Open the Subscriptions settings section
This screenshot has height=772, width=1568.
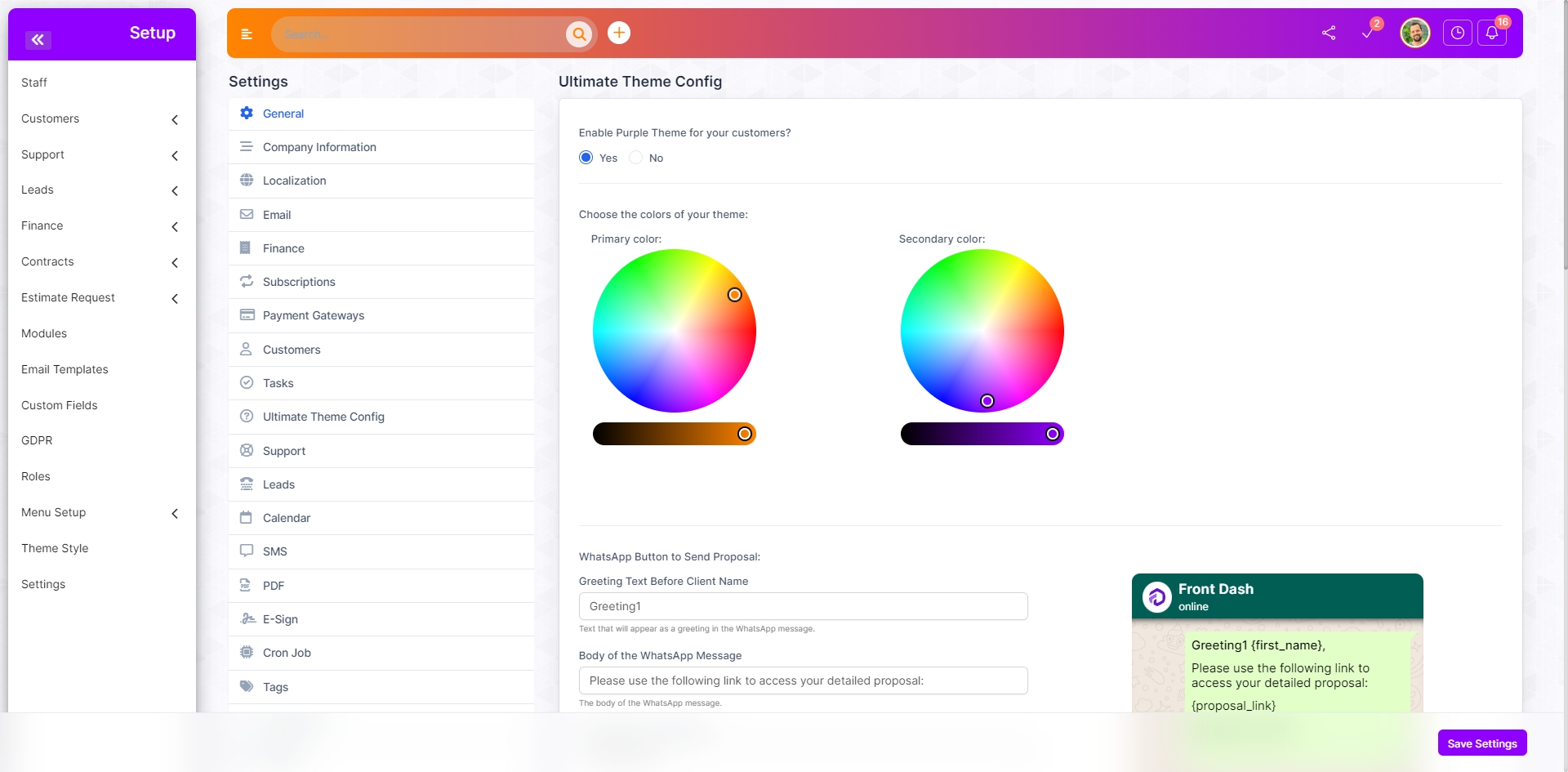(298, 281)
